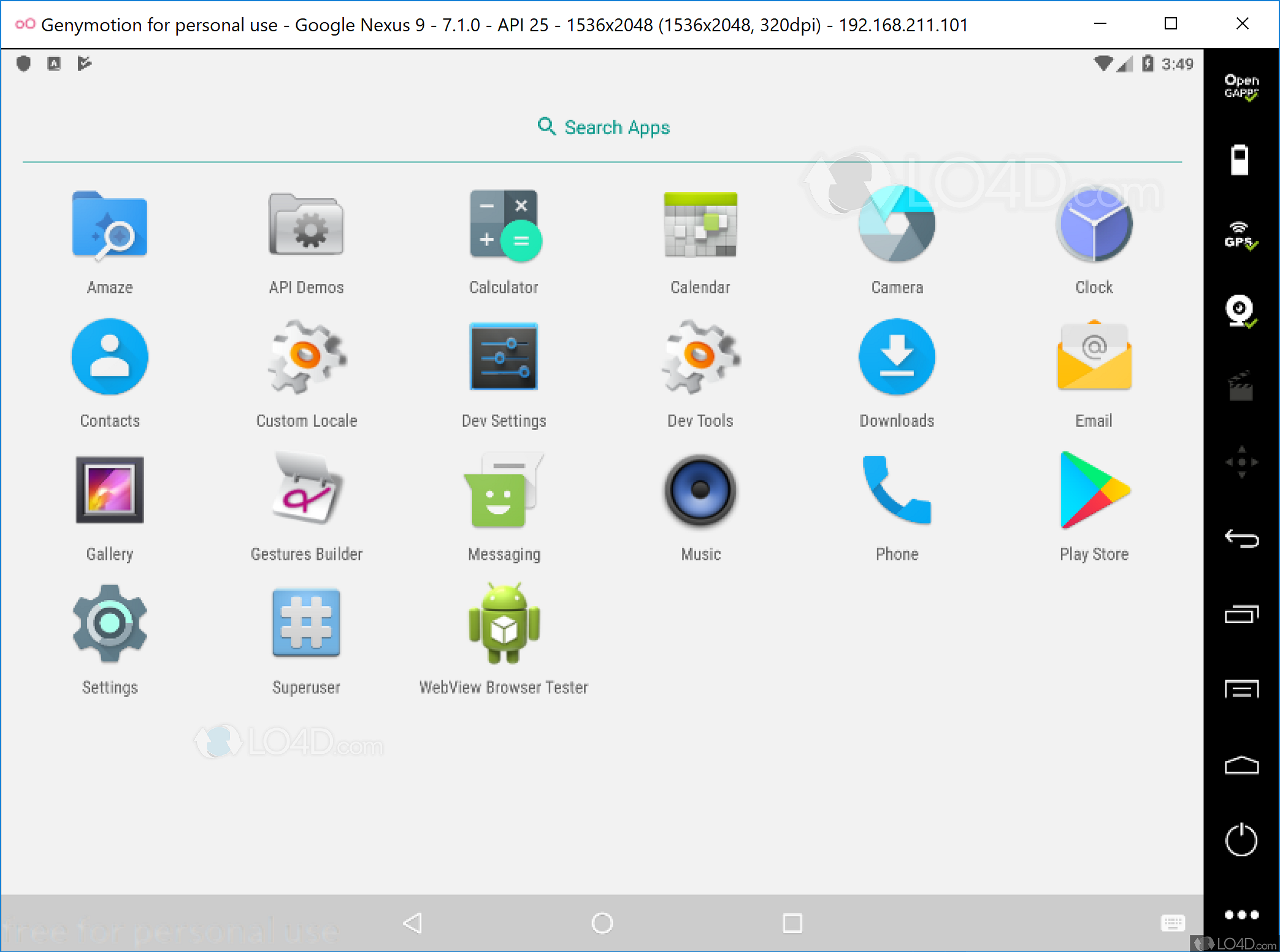Open the Play Store app

1094,492
